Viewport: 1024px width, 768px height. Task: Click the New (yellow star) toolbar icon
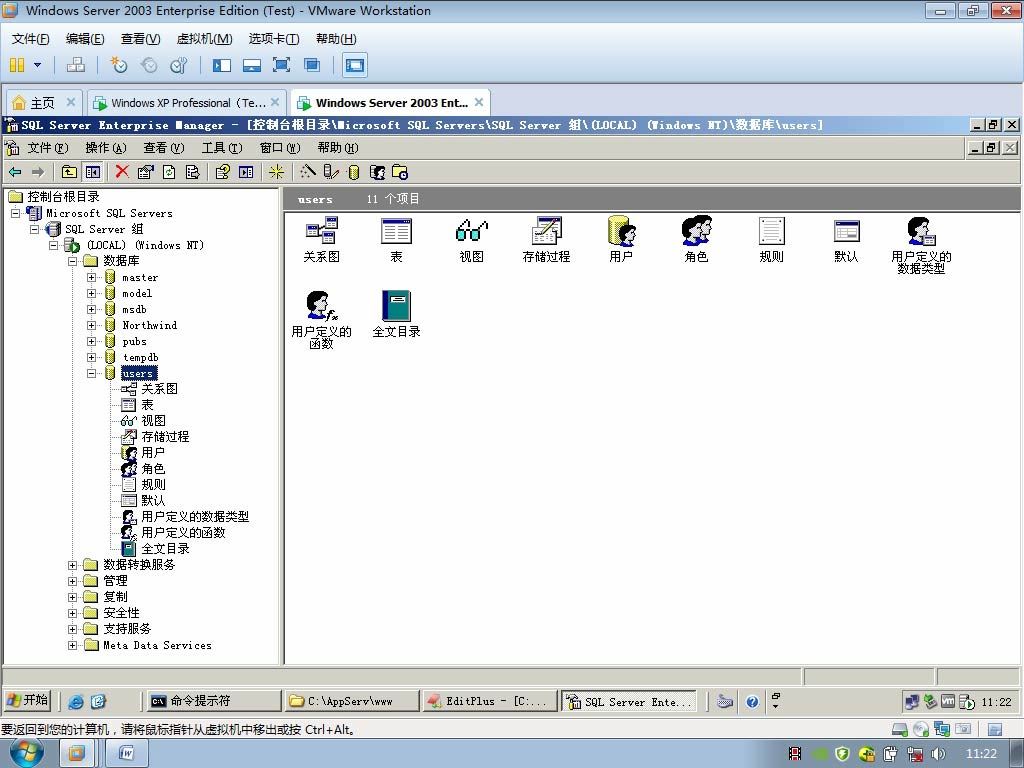pos(276,172)
